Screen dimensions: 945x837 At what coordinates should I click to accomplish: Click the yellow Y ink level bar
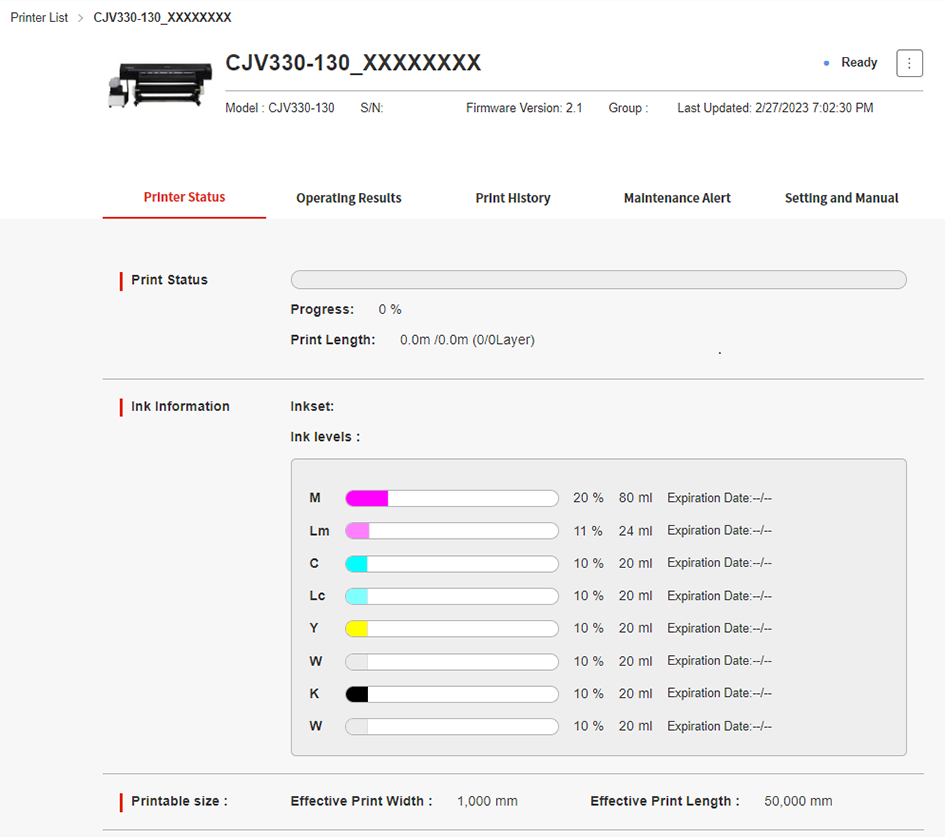click(451, 629)
